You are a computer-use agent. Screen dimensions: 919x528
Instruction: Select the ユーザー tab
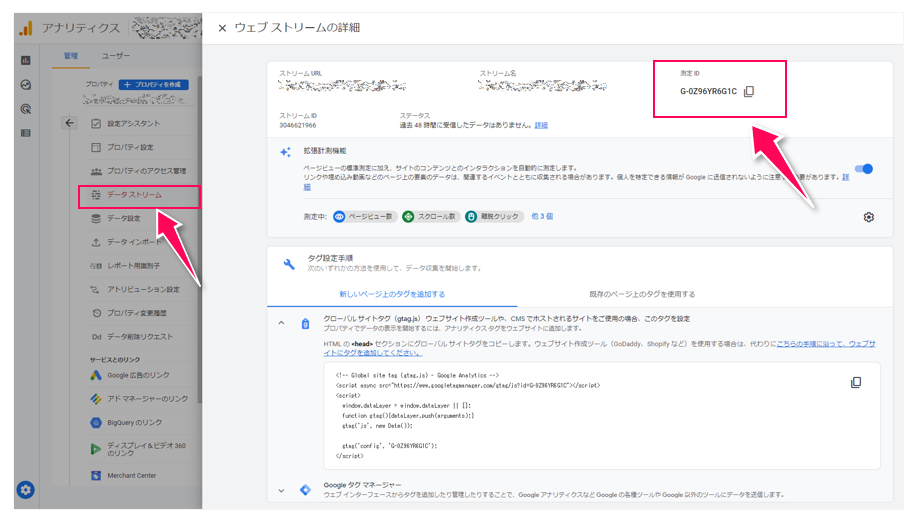pyautogui.click(x=115, y=56)
